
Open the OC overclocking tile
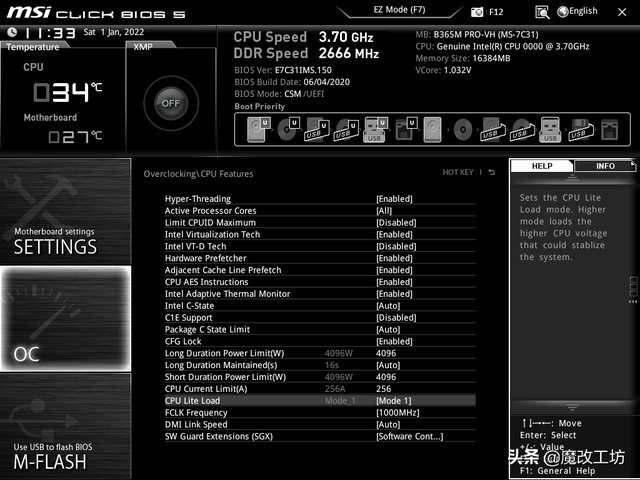(65, 319)
